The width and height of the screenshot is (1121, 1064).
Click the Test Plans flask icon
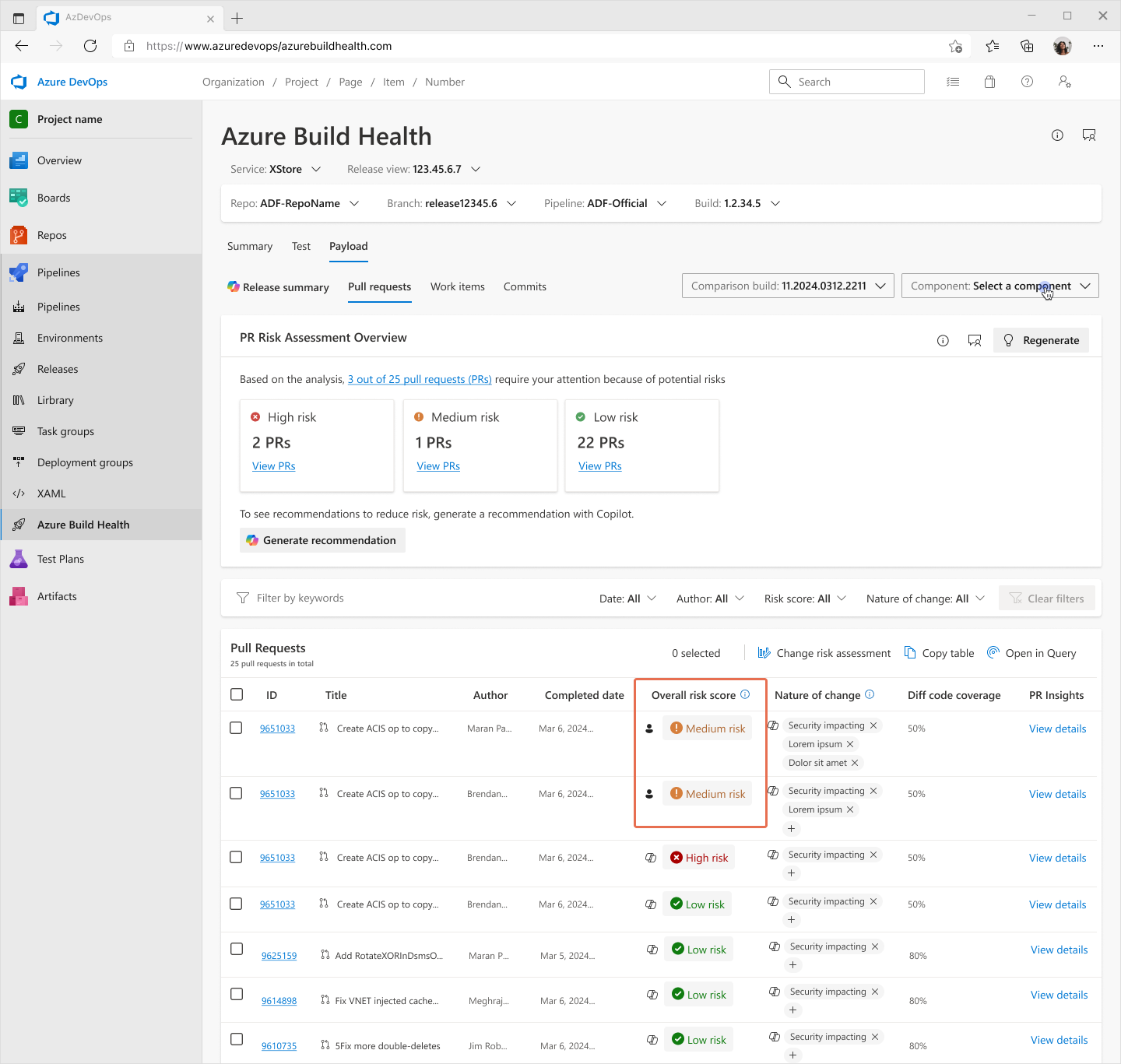(19, 559)
